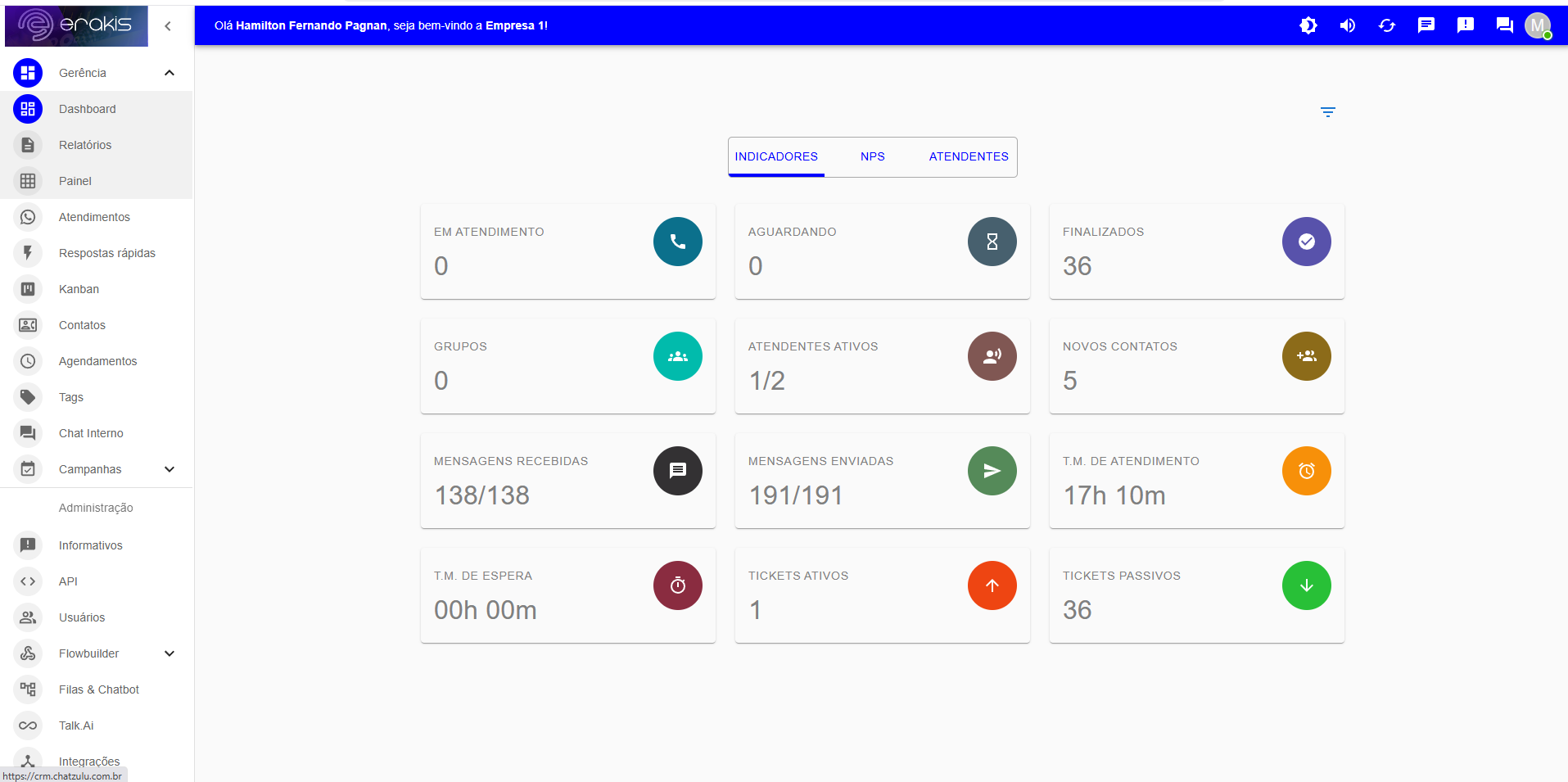This screenshot has height=782, width=1568.
Task: Mute notification sound via speaker icon
Action: 1347,25
